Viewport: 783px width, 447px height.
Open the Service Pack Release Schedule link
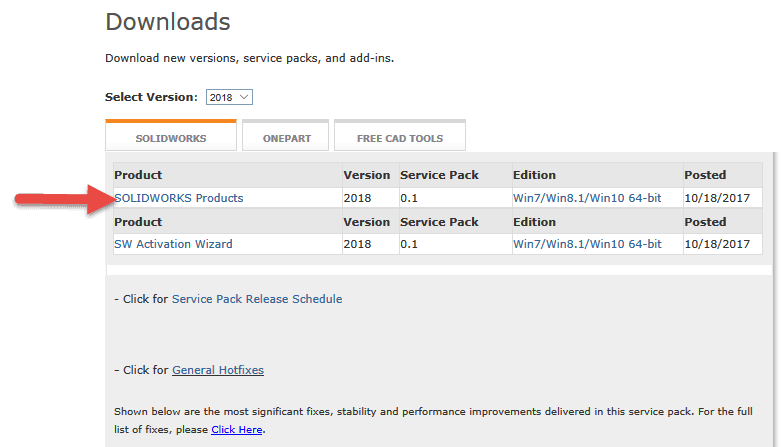point(257,299)
